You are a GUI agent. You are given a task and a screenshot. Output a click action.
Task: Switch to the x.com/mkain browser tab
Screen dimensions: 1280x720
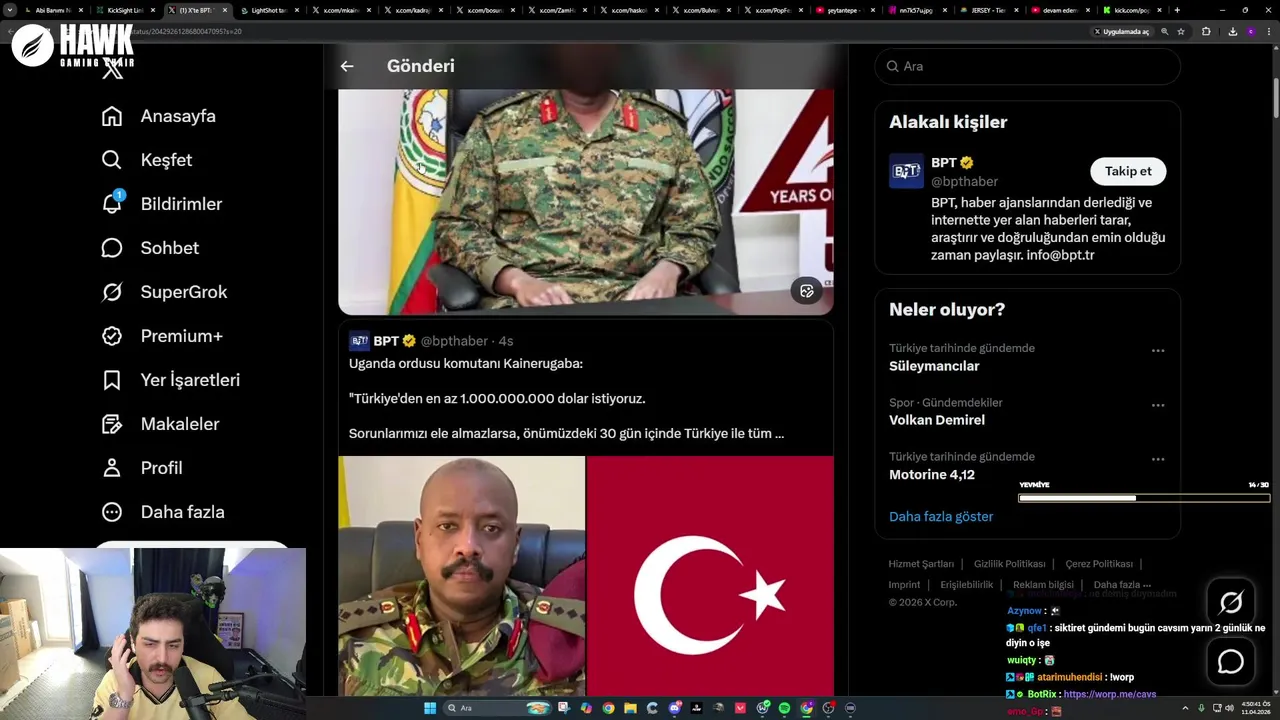click(x=341, y=10)
